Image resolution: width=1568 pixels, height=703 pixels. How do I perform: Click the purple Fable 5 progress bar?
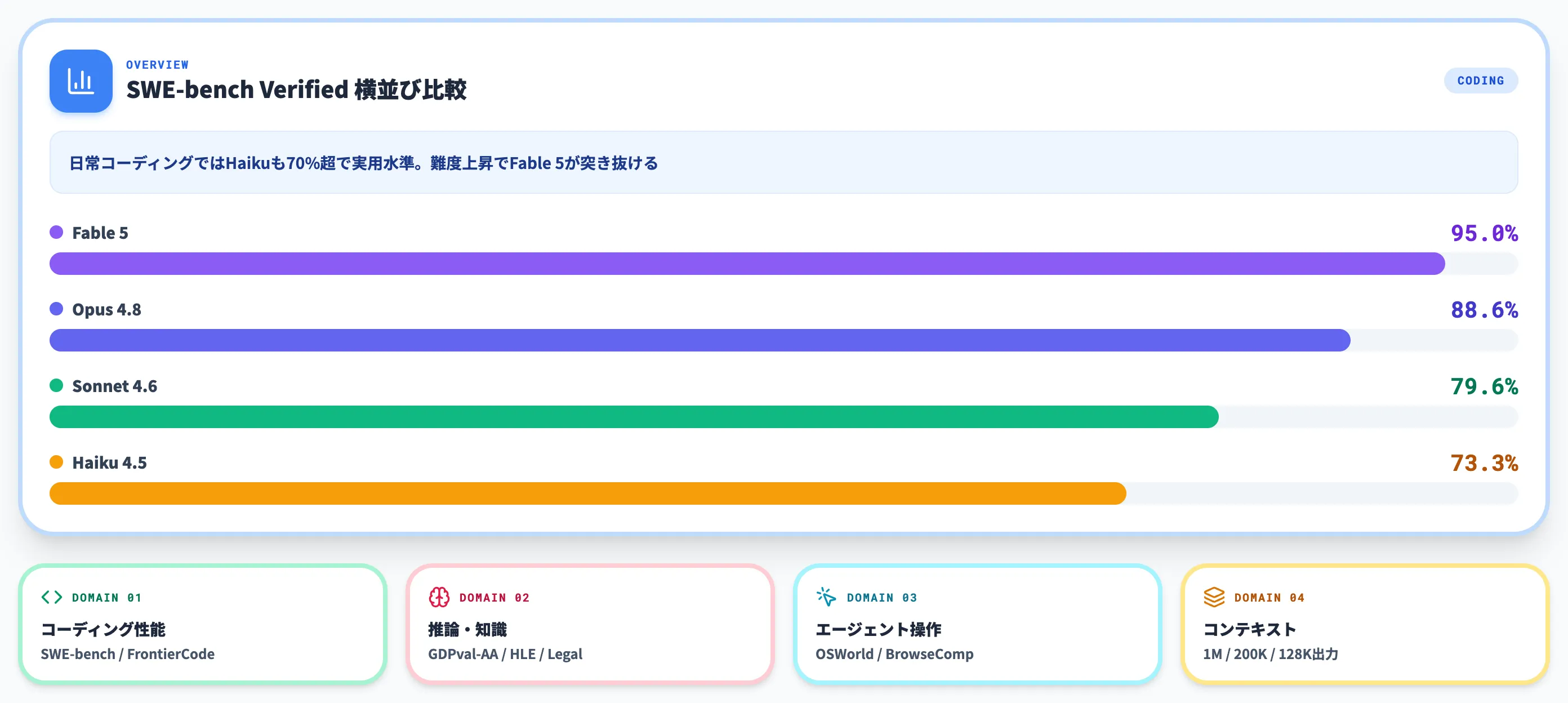click(x=747, y=264)
